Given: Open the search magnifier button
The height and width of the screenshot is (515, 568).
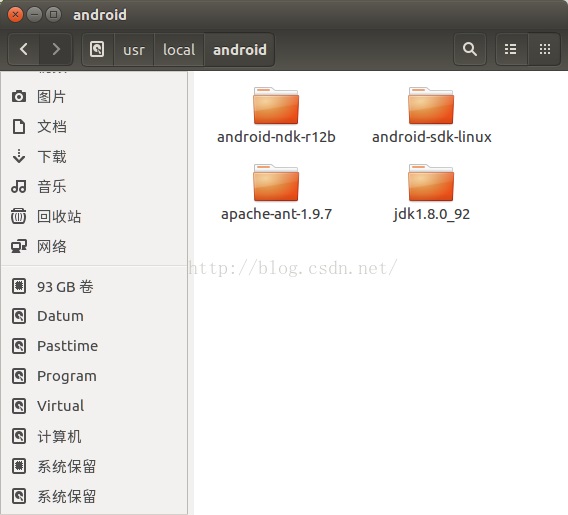Looking at the screenshot, I should (469, 49).
